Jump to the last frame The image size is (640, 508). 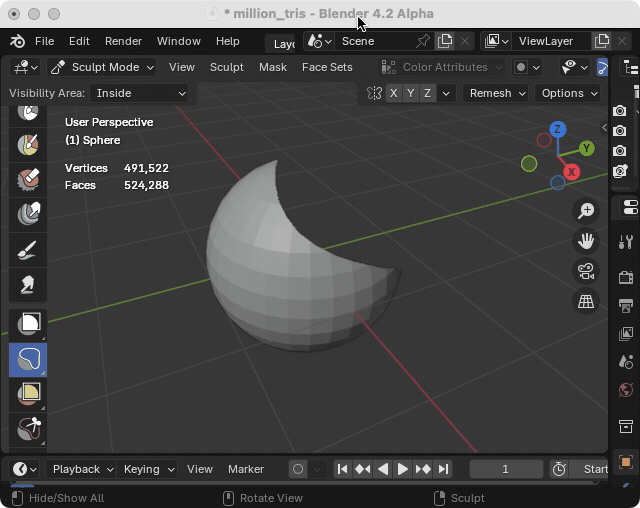443,469
